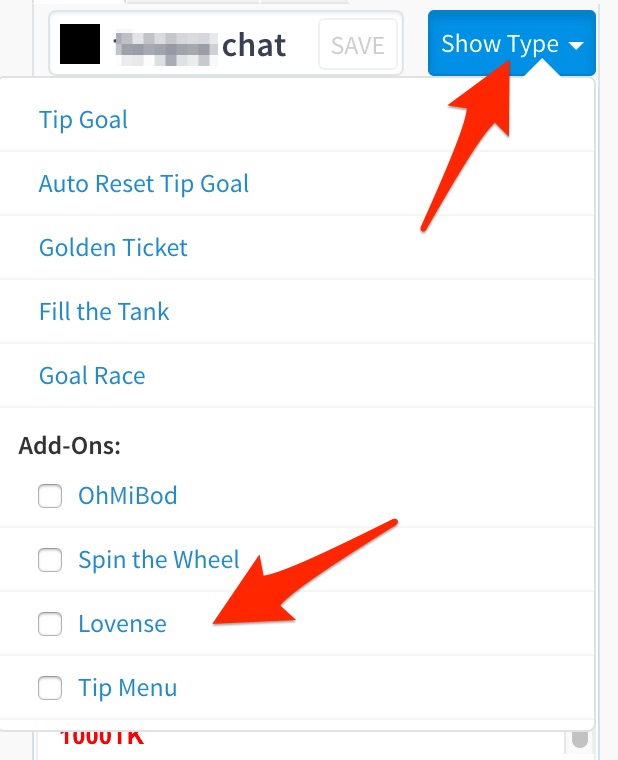Enable the OhMiBod add-on checkbox
The height and width of the screenshot is (760, 618).
coord(50,496)
